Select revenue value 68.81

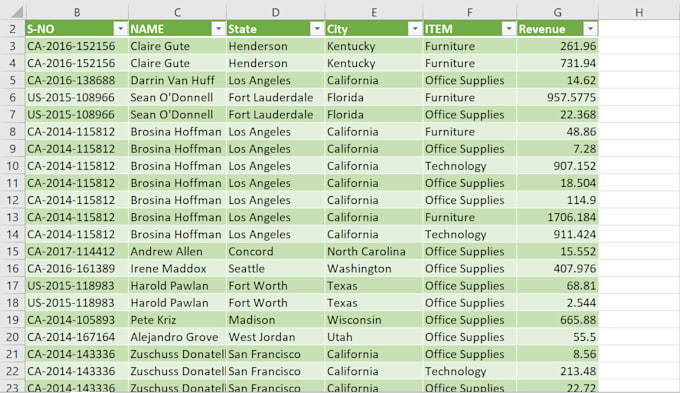click(x=558, y=285)
